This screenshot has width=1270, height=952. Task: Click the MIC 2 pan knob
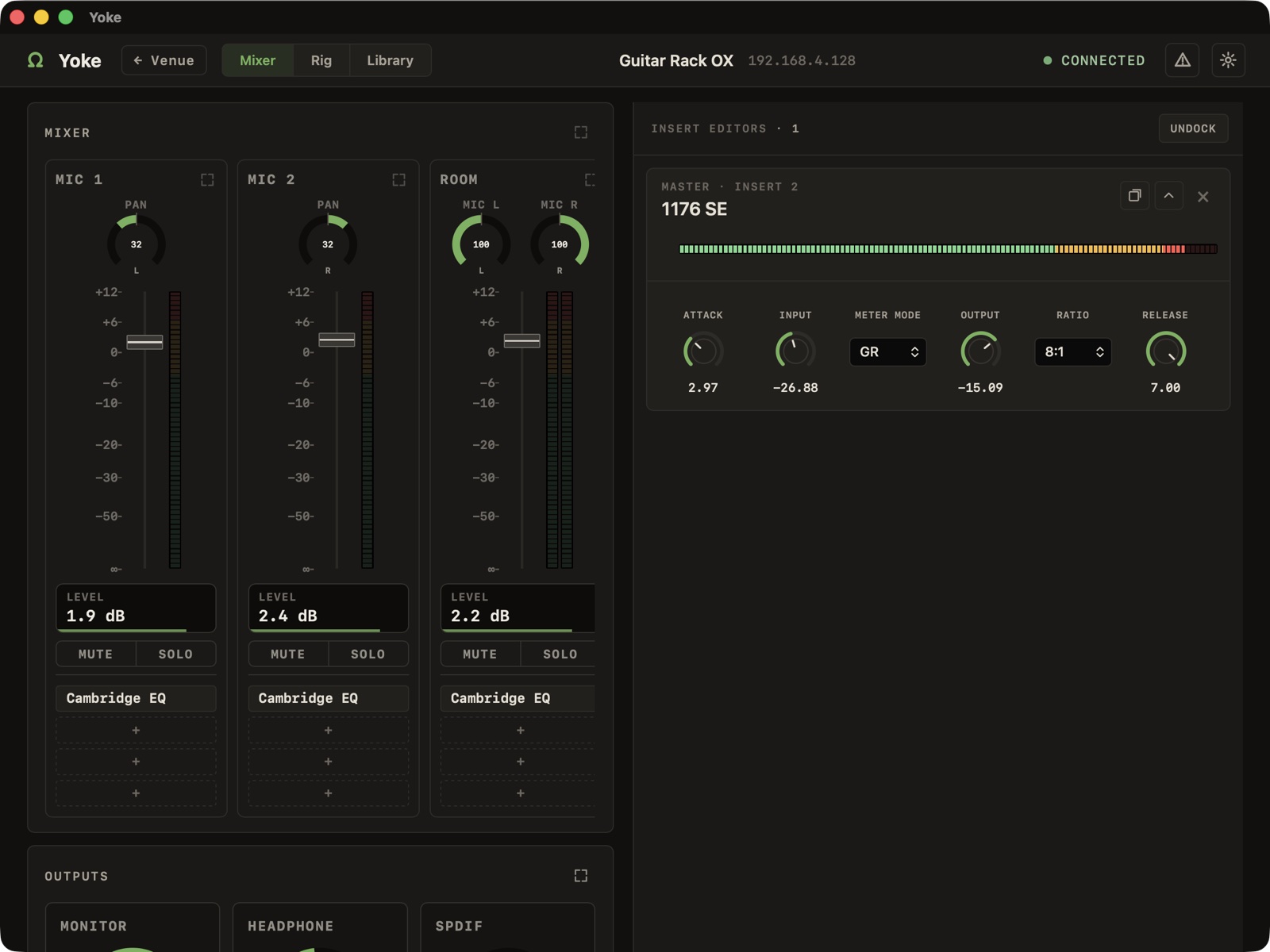(x=328, y=244)
